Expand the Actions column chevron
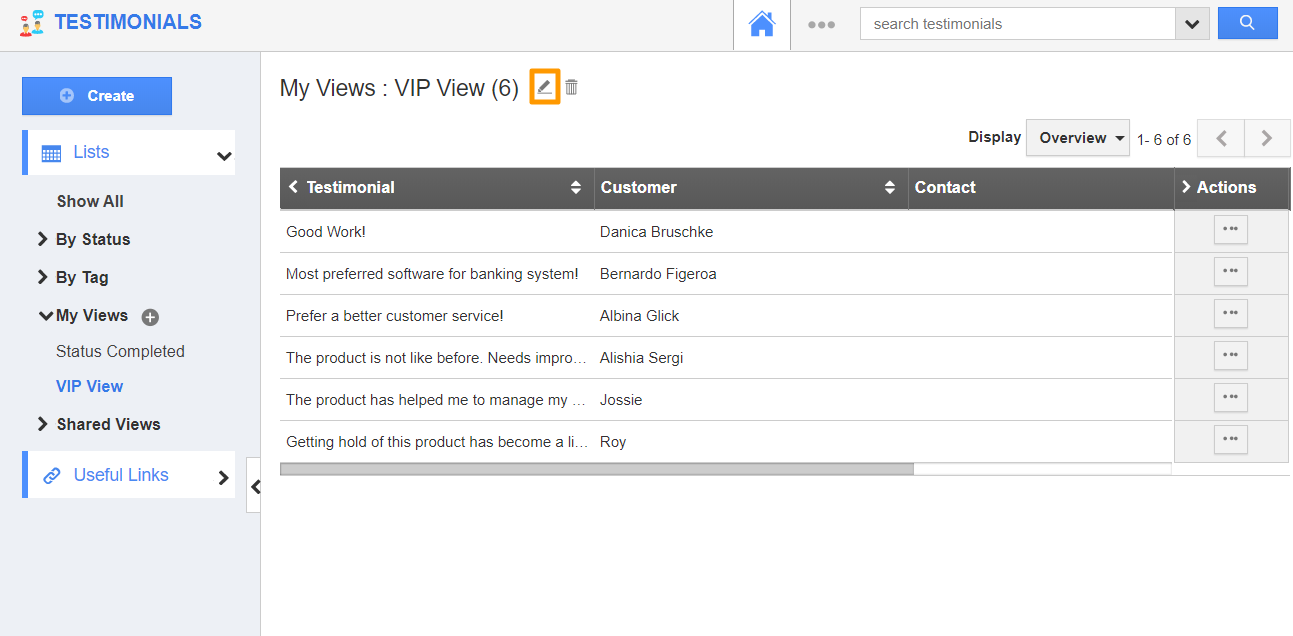Image resolution: width=1293 pixels, height=636 pixels. pyautogui.click(x=1186, y=187)
